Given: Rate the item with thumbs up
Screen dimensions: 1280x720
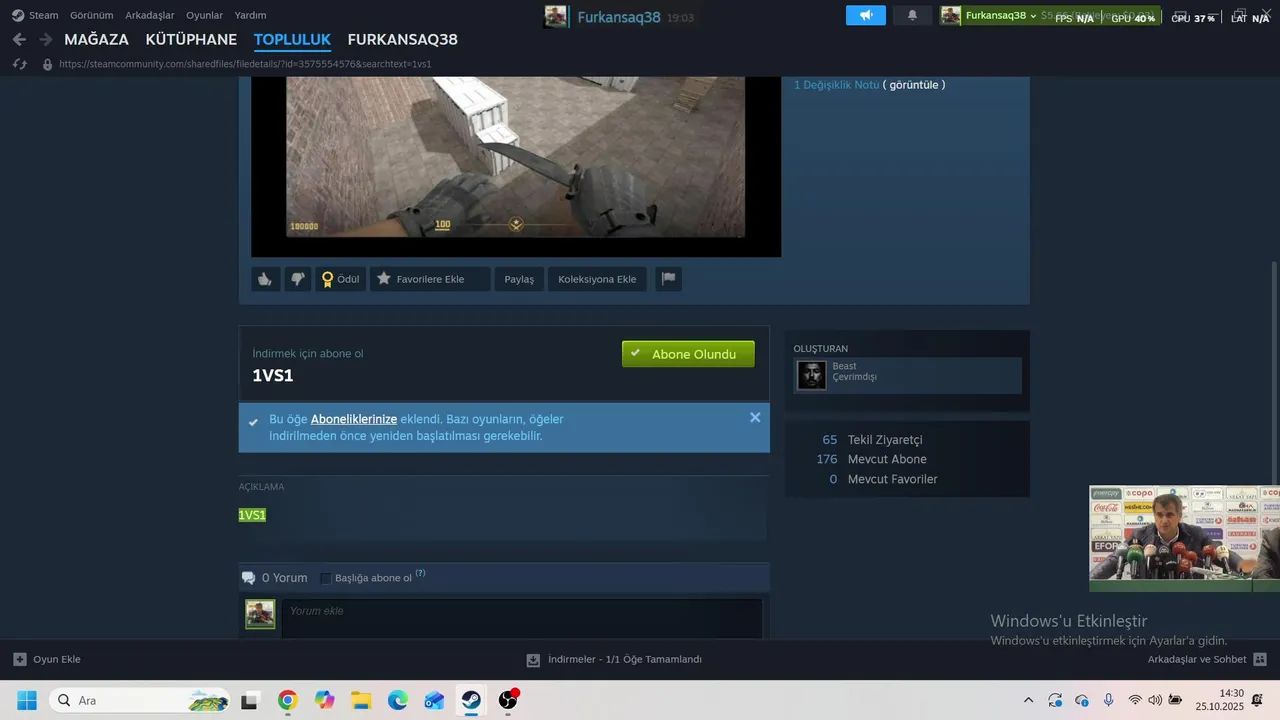Looking at the screenshot, I should tap(265, 279).
